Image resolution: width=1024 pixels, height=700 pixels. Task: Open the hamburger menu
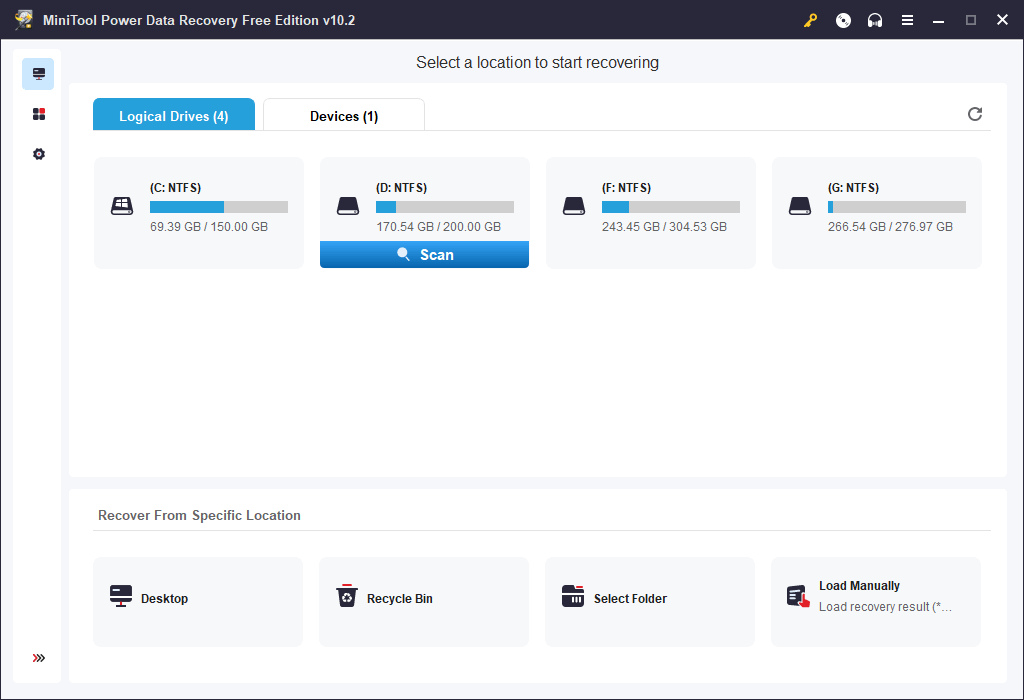point(907,19)
